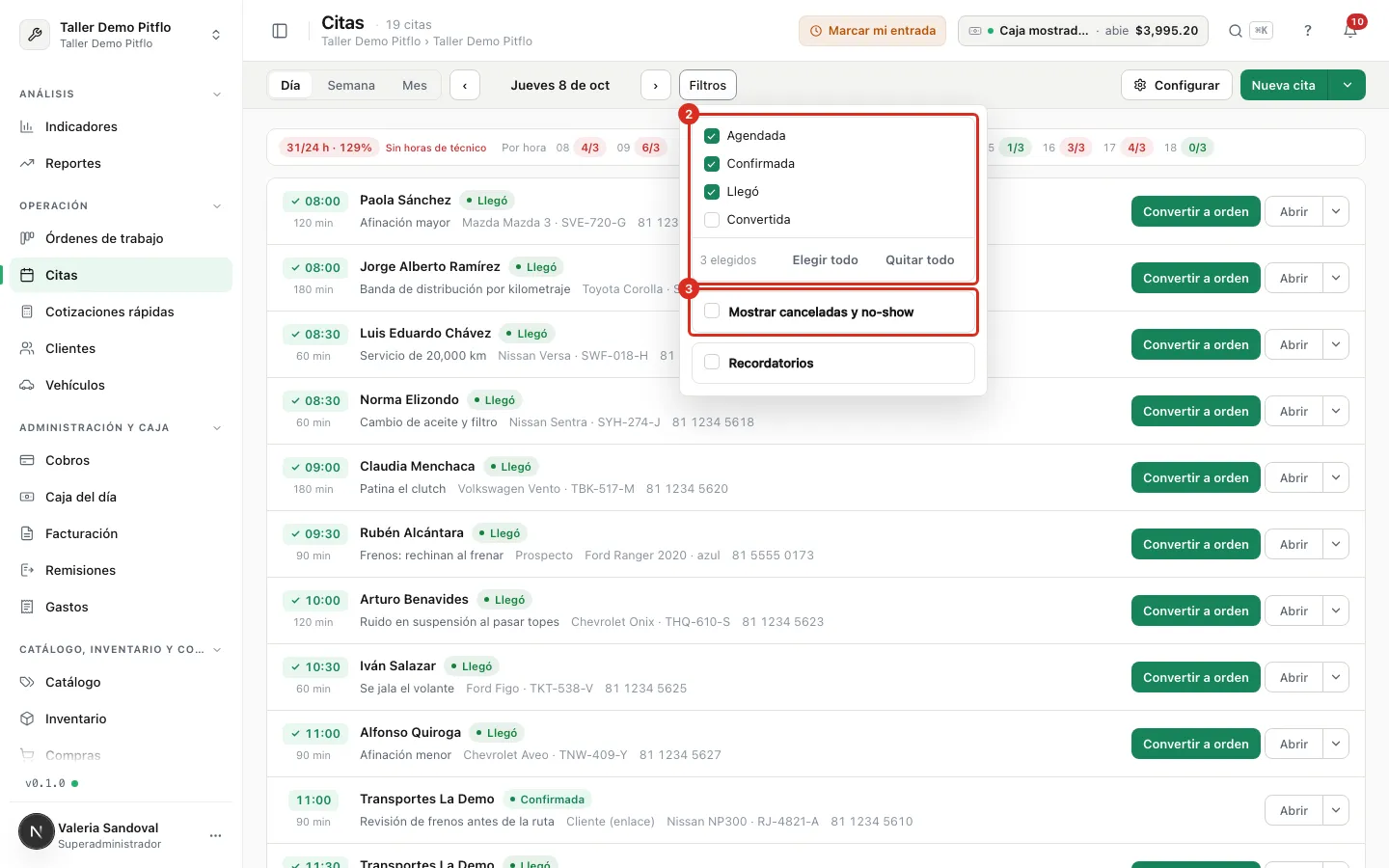Select the 09 hour capacity chip
Viewport: 1389px width, 868px height.
(640, 148)
